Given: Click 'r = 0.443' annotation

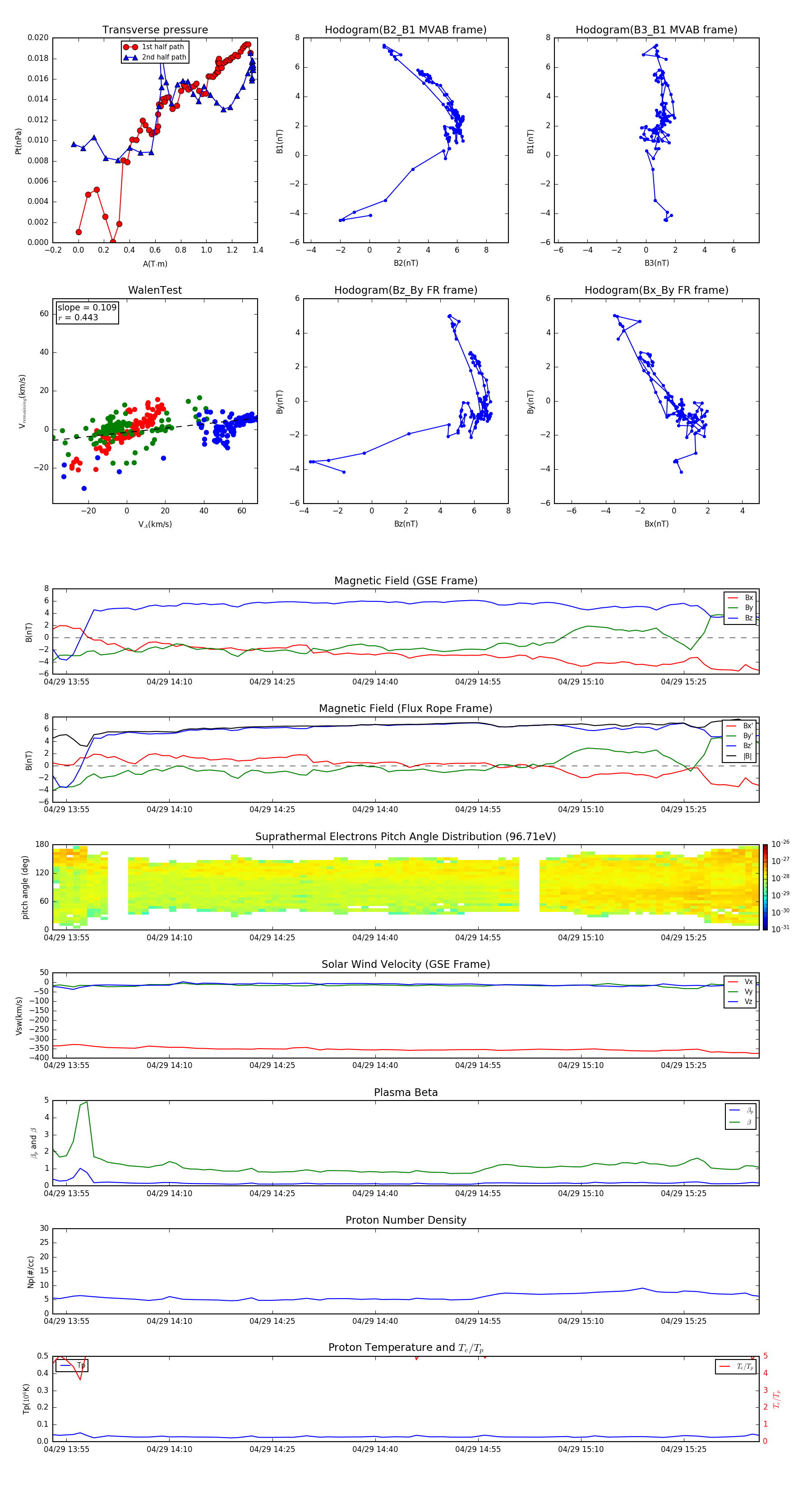Looking at the screenshot, I should pos(78,317).
